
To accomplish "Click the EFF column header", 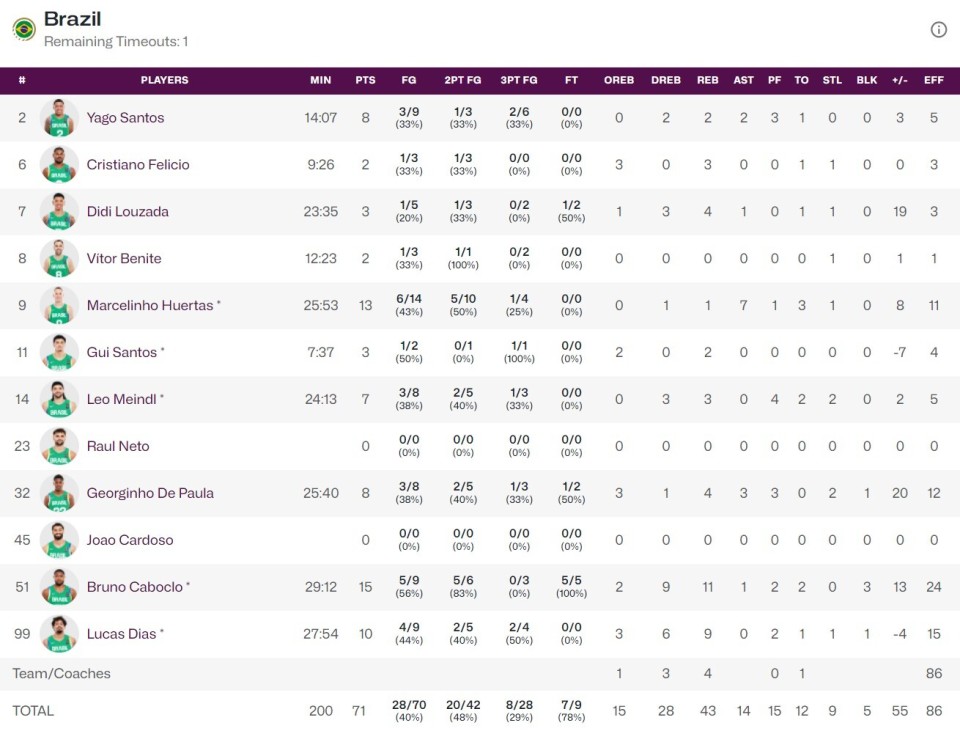I will (x=933, y=80).
